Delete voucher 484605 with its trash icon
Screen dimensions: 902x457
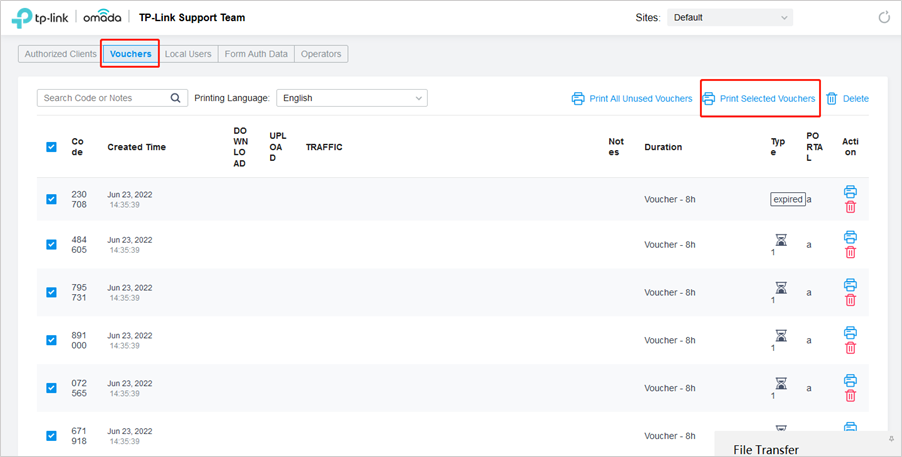[x=850, y=252]
